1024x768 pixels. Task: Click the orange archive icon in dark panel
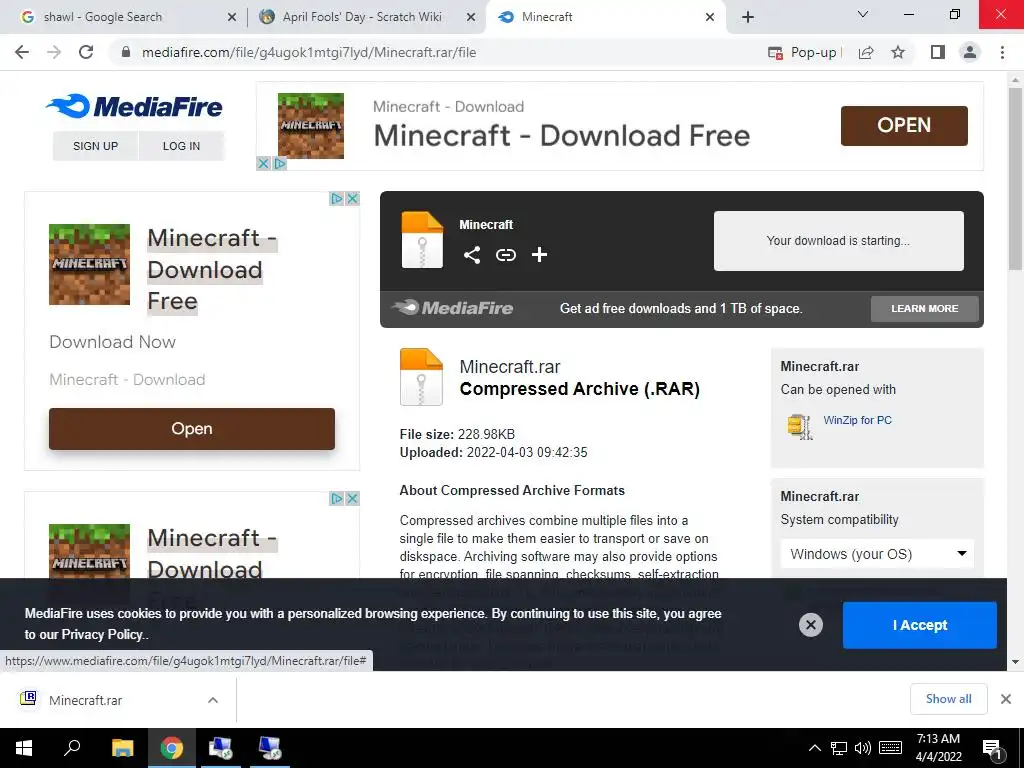(x=422, y=240)
